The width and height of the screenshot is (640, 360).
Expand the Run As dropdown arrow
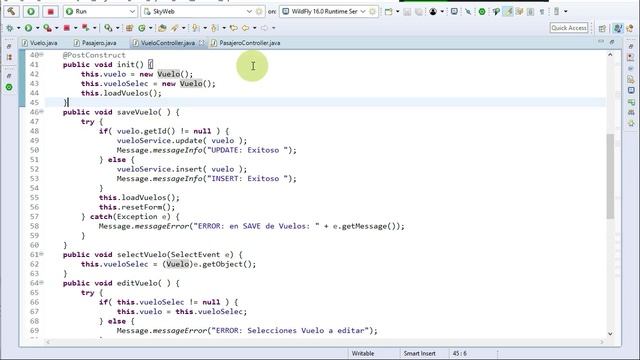pyautogui.click(x=38, y=28)
